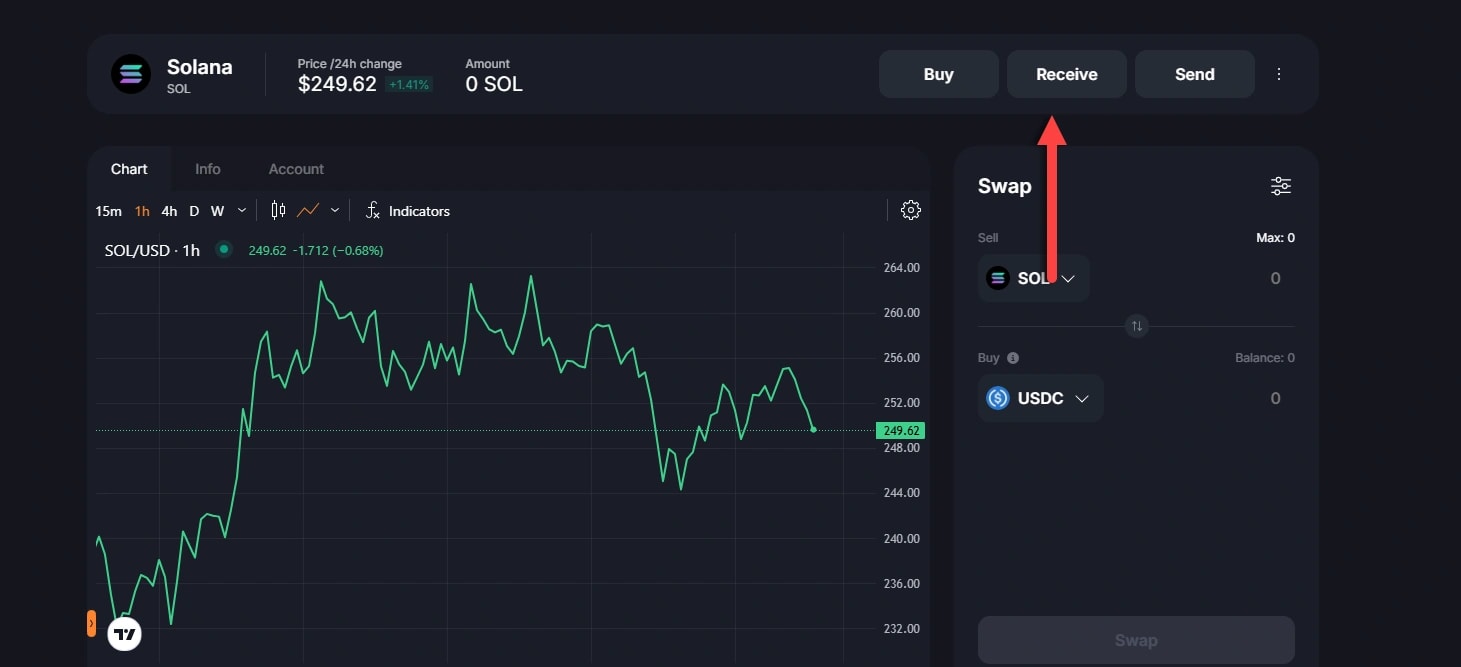Open the SOL sell token dropdown
1461x667 pixels.
[1033, 278]
